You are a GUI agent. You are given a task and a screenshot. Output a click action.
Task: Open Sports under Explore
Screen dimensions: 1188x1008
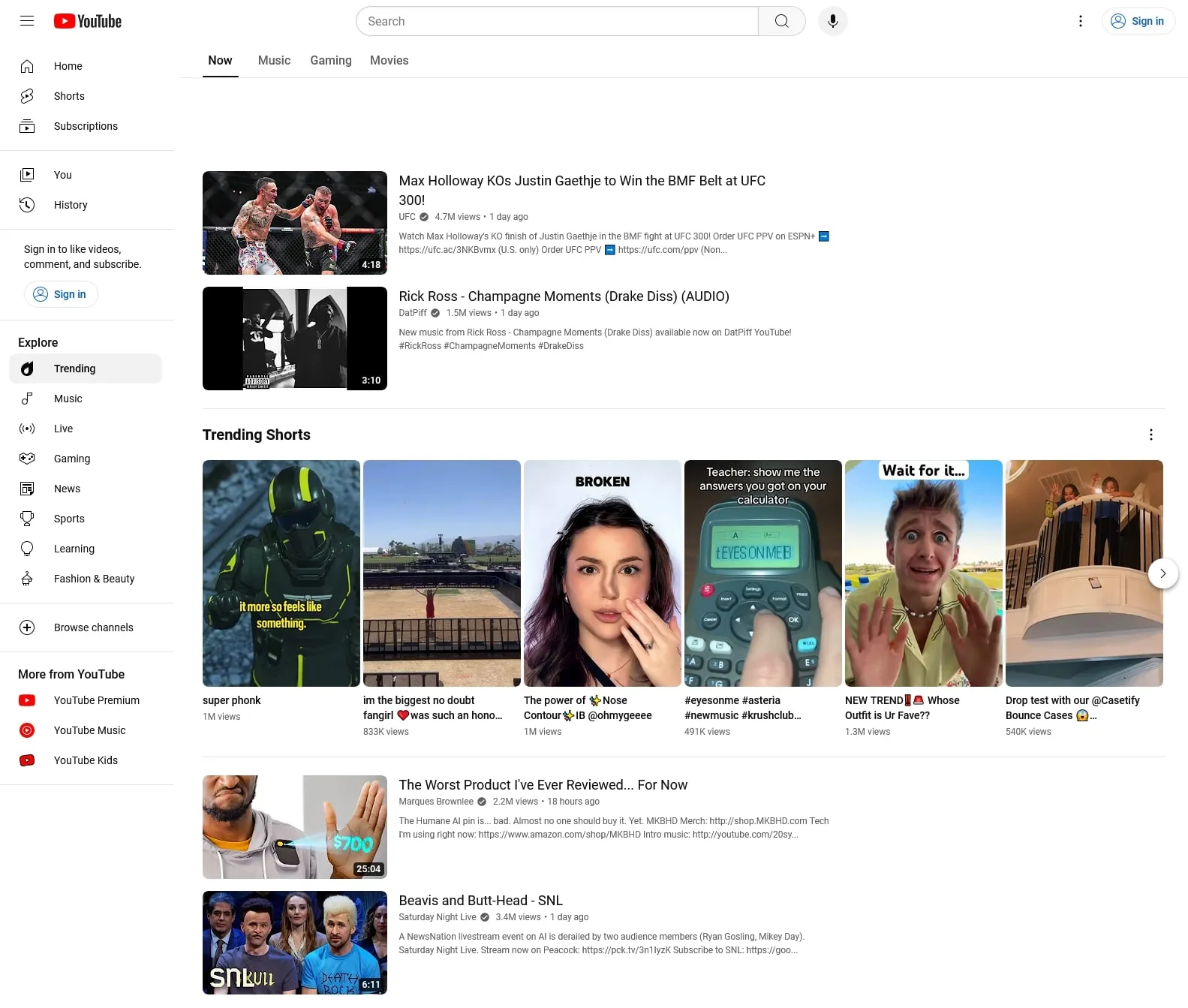tap(87, 519)
